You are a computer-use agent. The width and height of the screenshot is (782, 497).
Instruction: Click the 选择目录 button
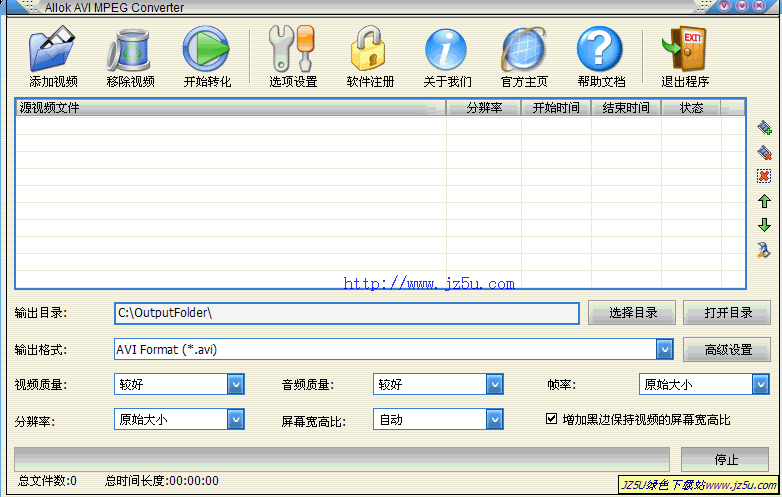[632, 313]
